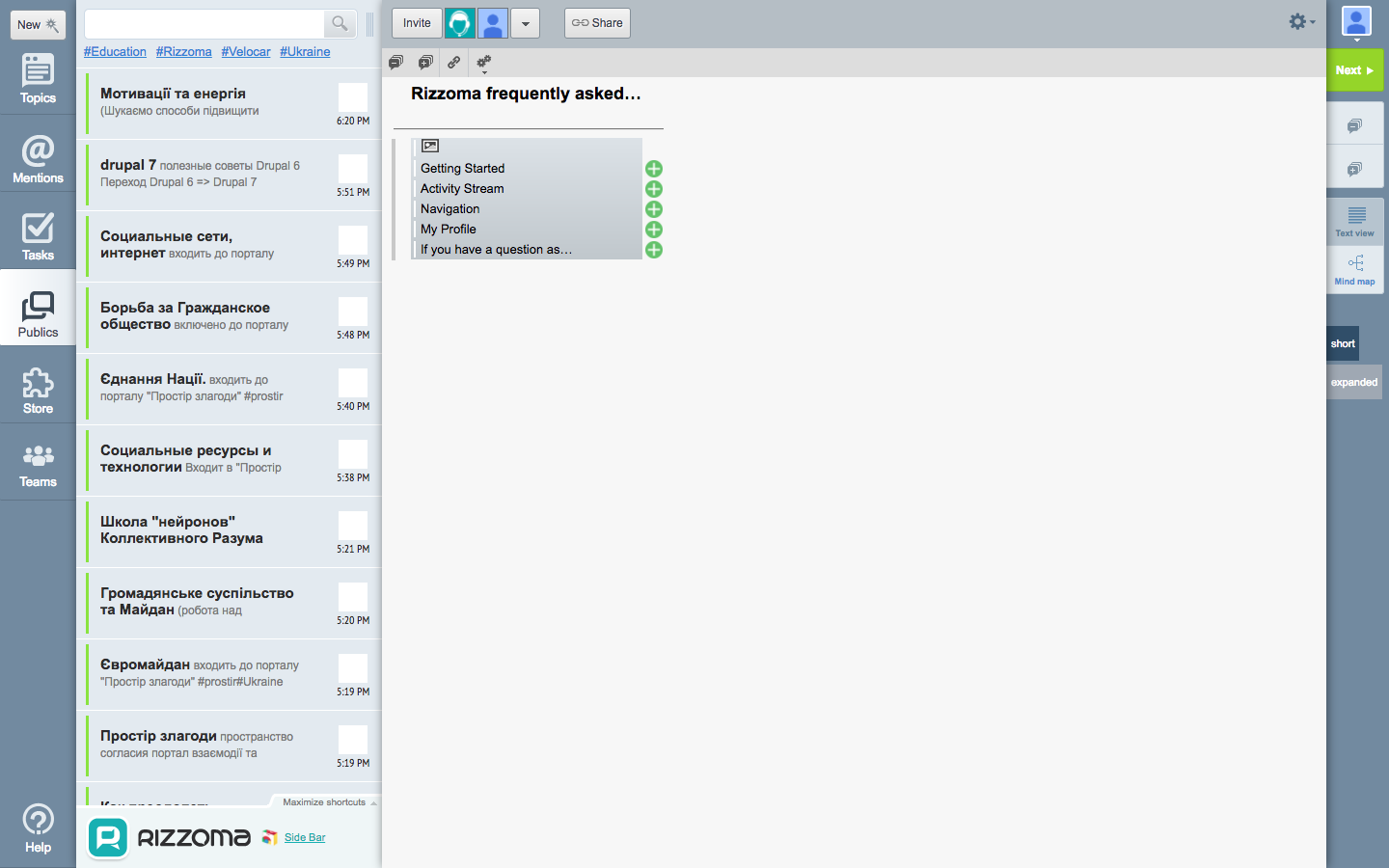Open the settings gear dropdown
1389x868 pixels.
1302,21
